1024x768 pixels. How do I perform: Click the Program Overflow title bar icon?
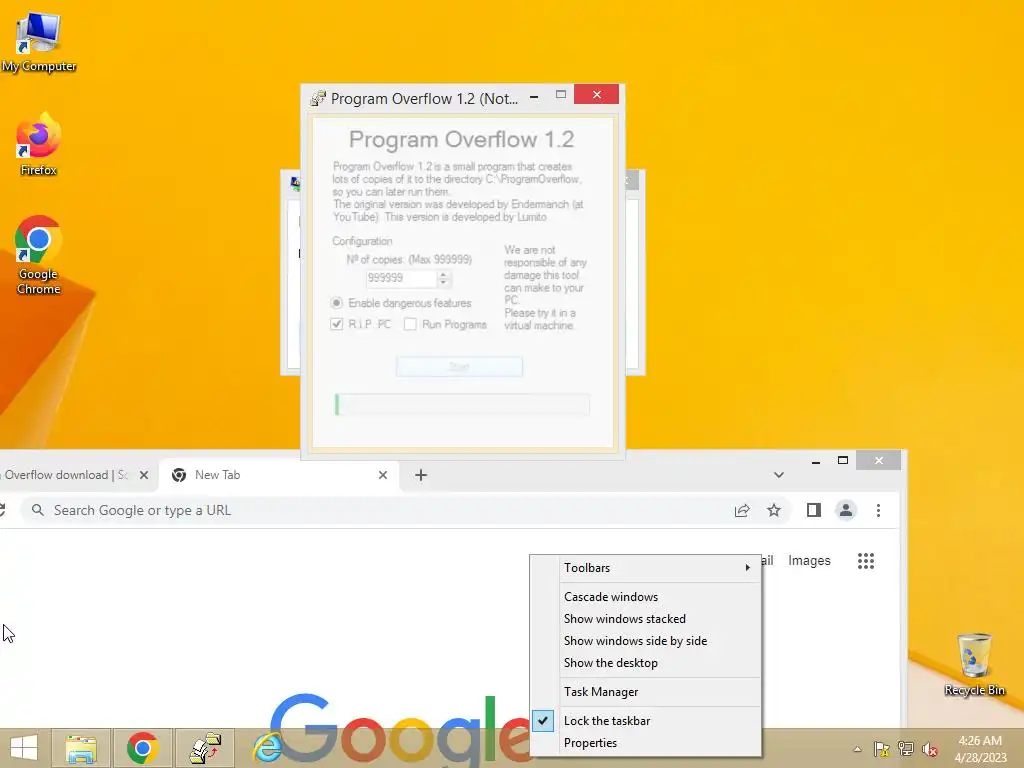point(318,99)
